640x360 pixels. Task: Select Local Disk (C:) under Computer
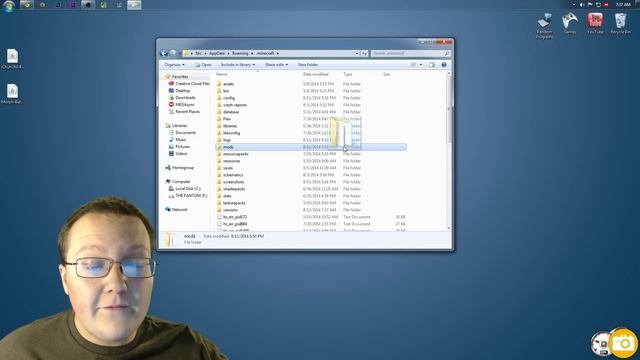[185, 189]
